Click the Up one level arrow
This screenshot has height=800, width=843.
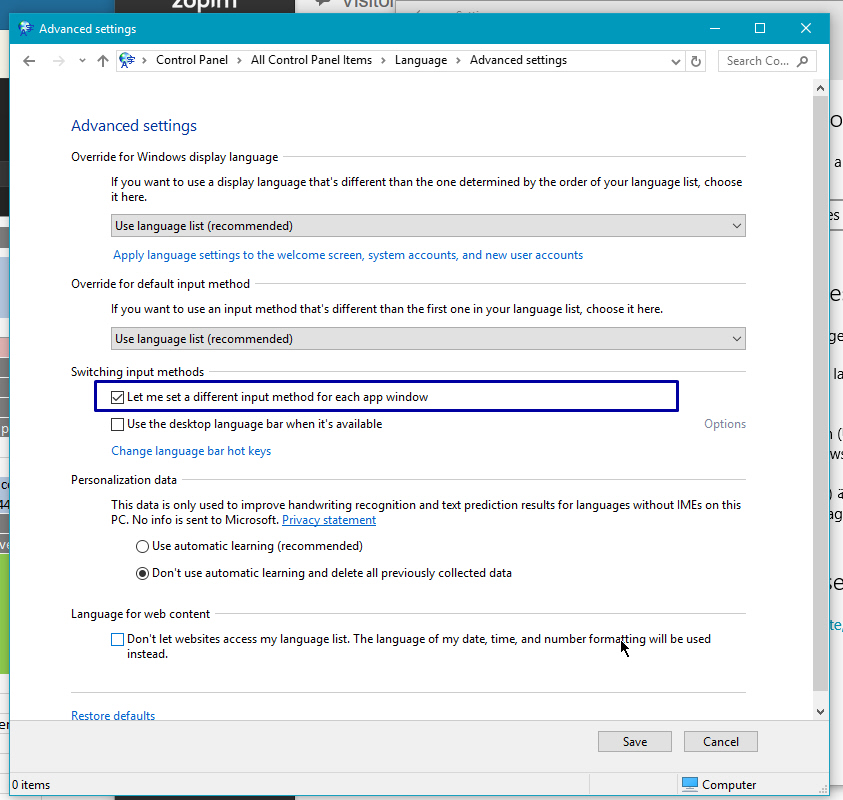(x=103, y=61)
